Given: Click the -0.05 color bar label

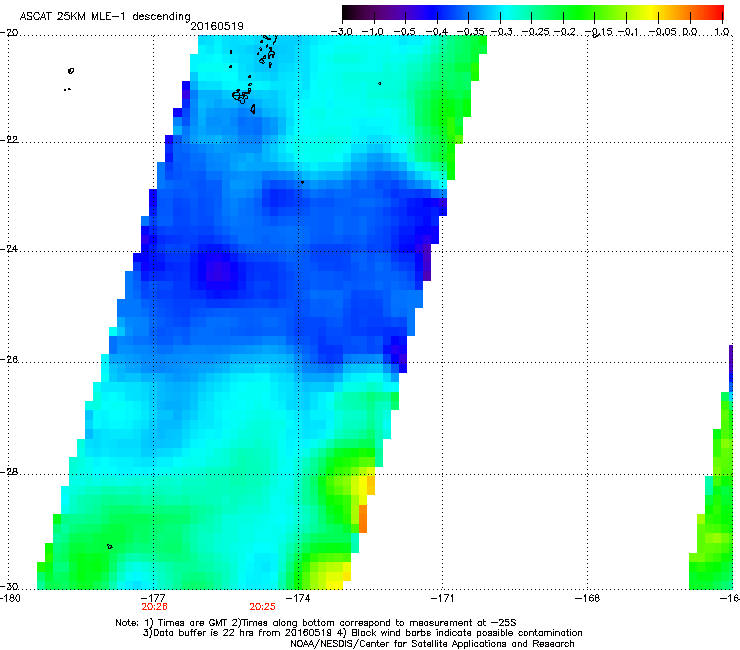Looking at the screenshot, I should pos(664,32).
